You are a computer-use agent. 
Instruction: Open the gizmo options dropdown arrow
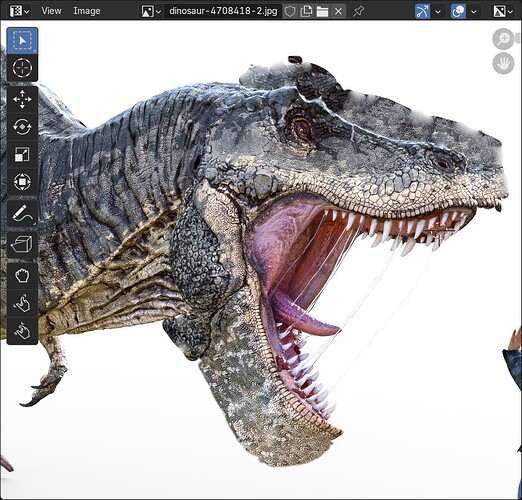(x=438, y=12)
